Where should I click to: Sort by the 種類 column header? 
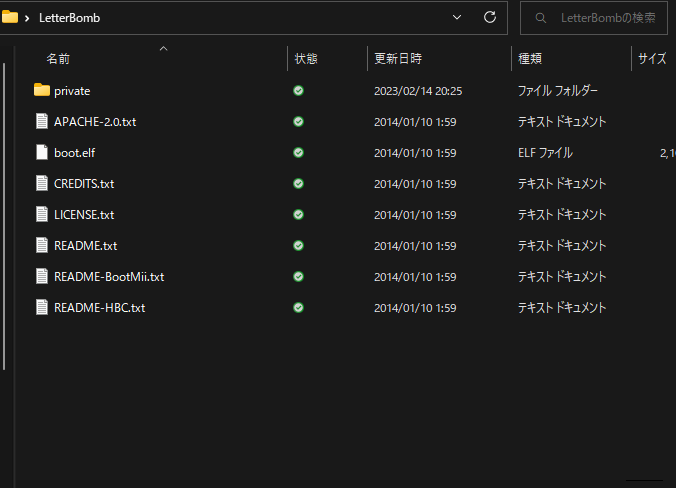pos(530,59)
